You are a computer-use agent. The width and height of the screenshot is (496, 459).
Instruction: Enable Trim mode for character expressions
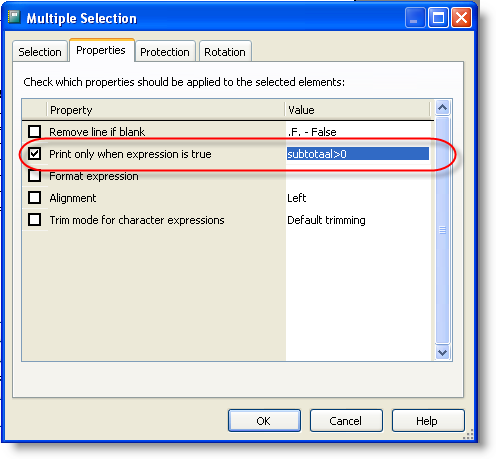35,220
